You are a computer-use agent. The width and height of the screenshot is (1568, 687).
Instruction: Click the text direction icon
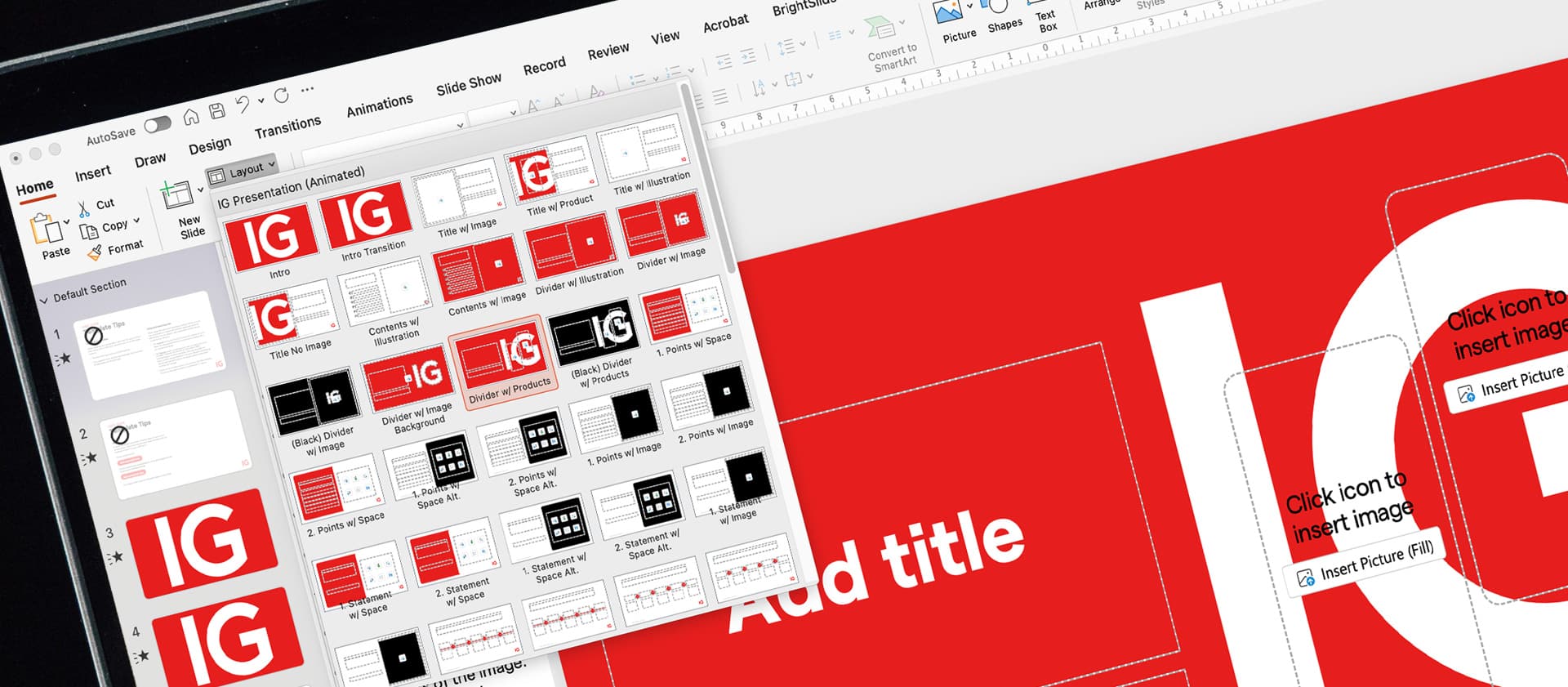coord(758,87)
